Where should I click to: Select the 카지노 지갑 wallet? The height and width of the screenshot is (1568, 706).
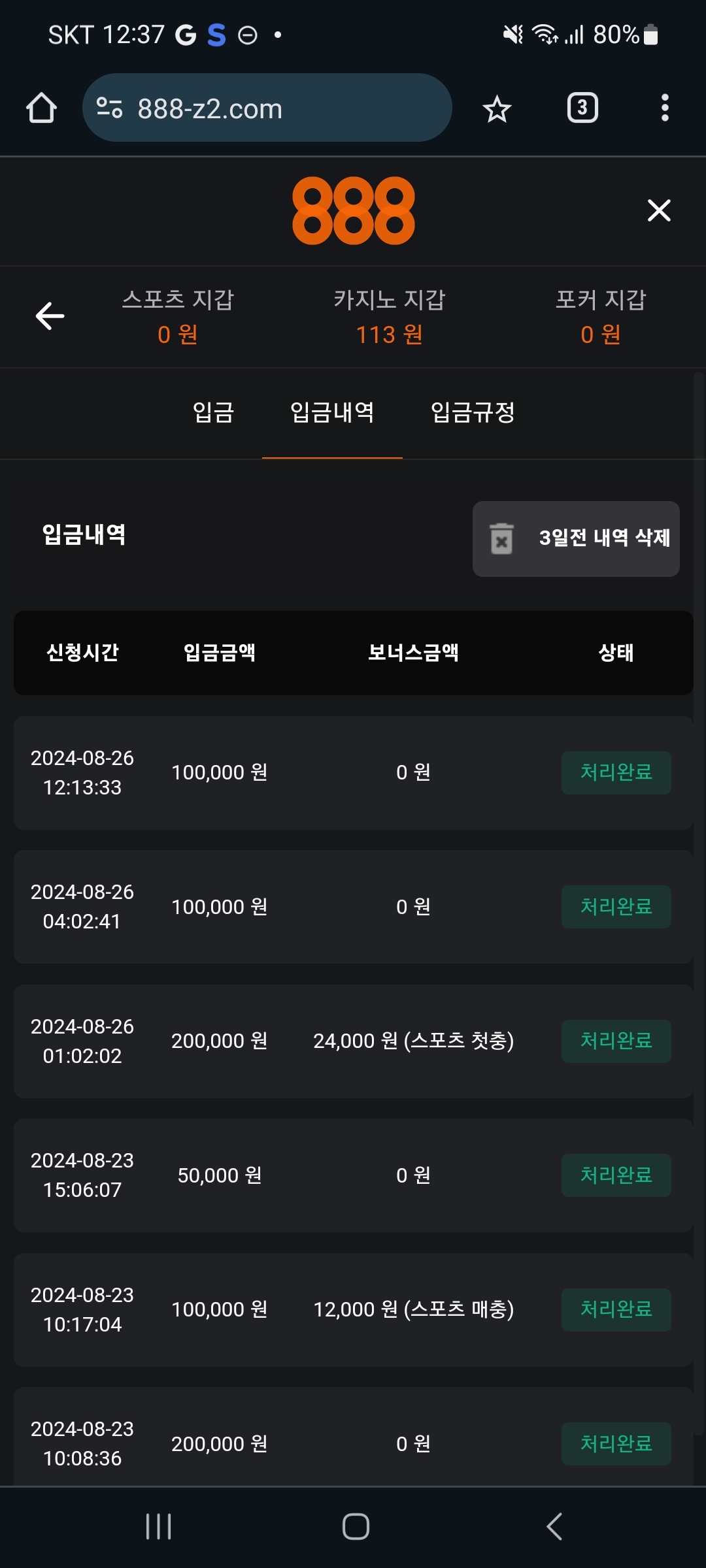coord(390,317)
